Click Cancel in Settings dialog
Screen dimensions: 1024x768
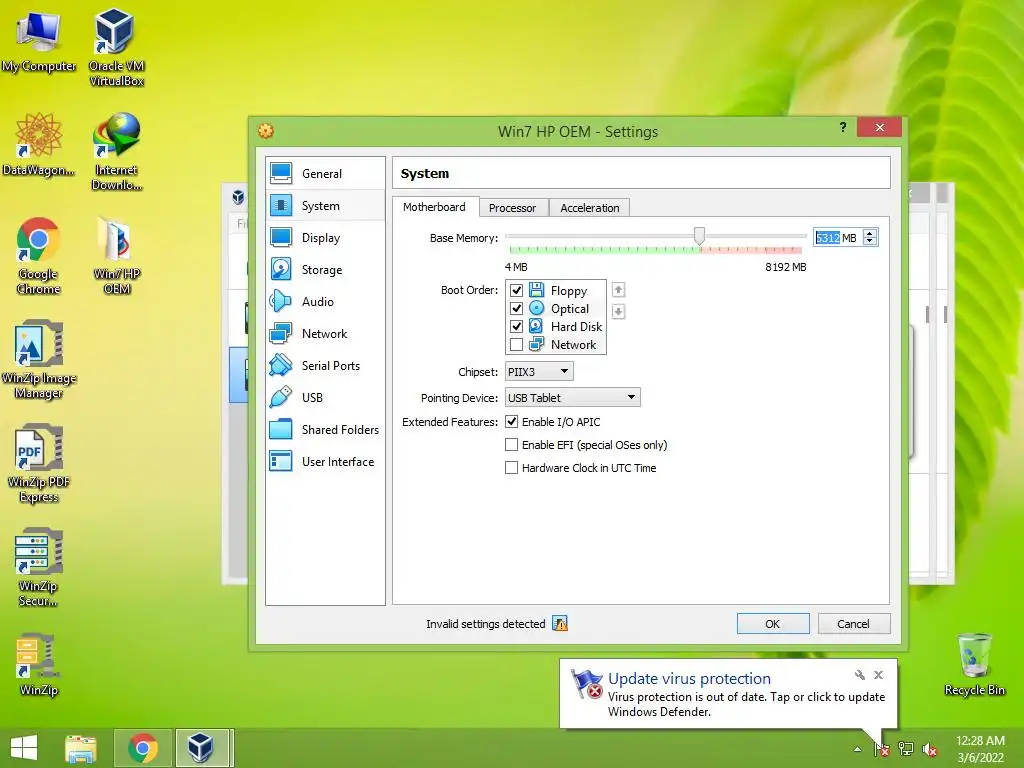click(854, 624)
